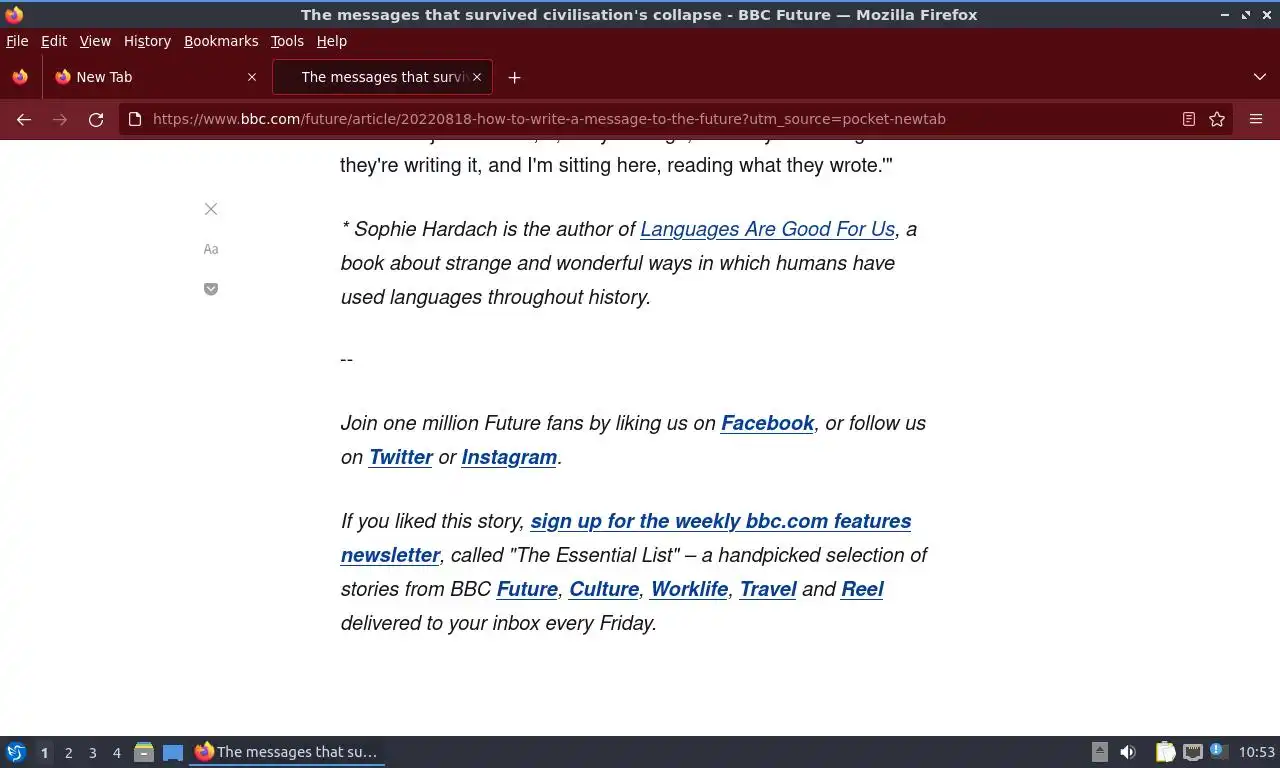Open the History menu
Viewport: 1280px width, 768px height.
pos(147,41)
